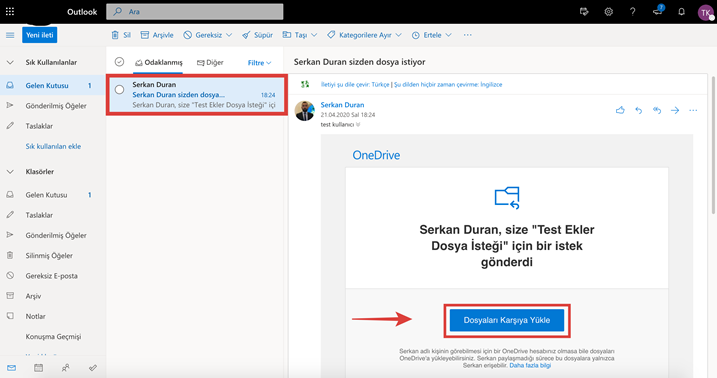Screen dimensions: 717x378
Task: Open toolbar more options ellipsis
Action: point(467,35)
